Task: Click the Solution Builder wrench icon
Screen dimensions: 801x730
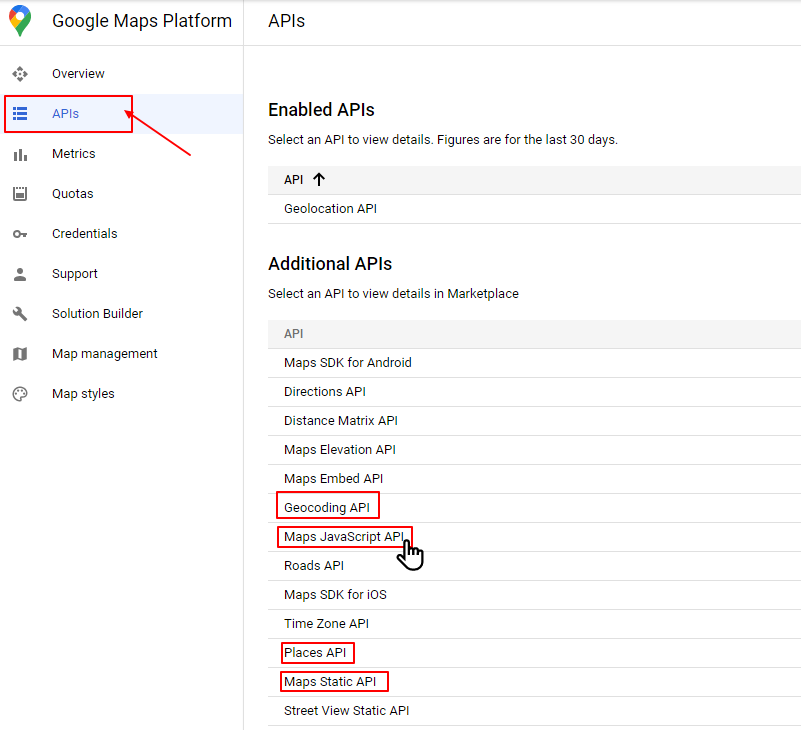Action: [x=20, y=314]
